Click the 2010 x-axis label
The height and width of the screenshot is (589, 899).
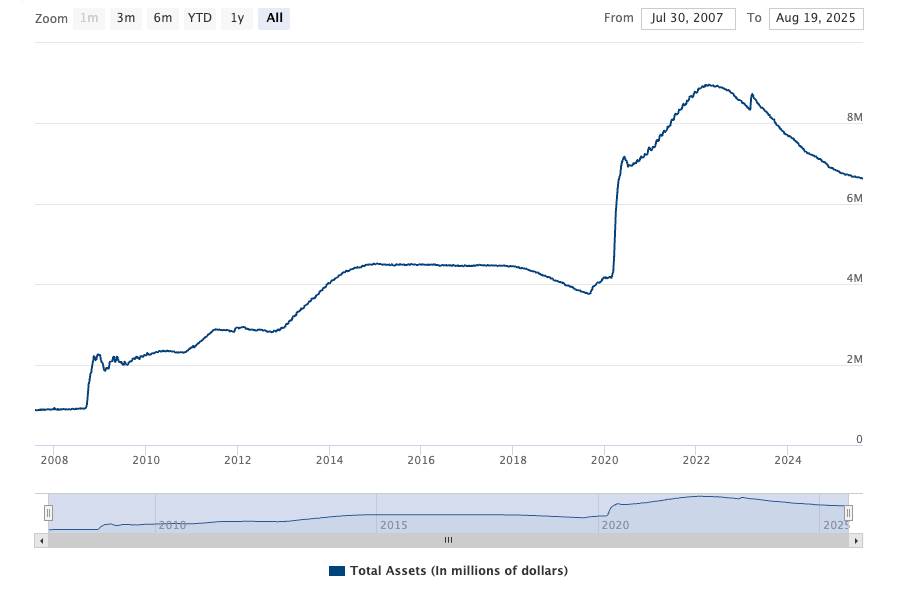(146, 460)
